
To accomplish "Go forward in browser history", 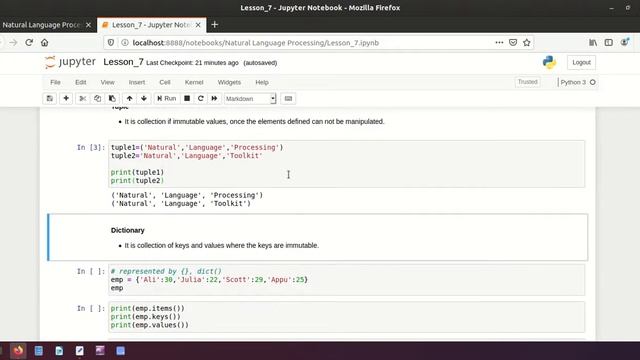I will click(13, 42).
